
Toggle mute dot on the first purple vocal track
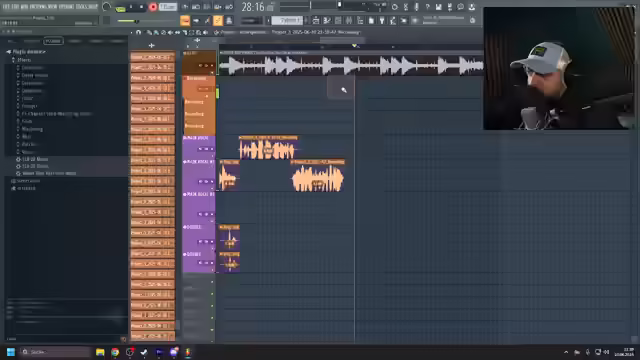184,138
